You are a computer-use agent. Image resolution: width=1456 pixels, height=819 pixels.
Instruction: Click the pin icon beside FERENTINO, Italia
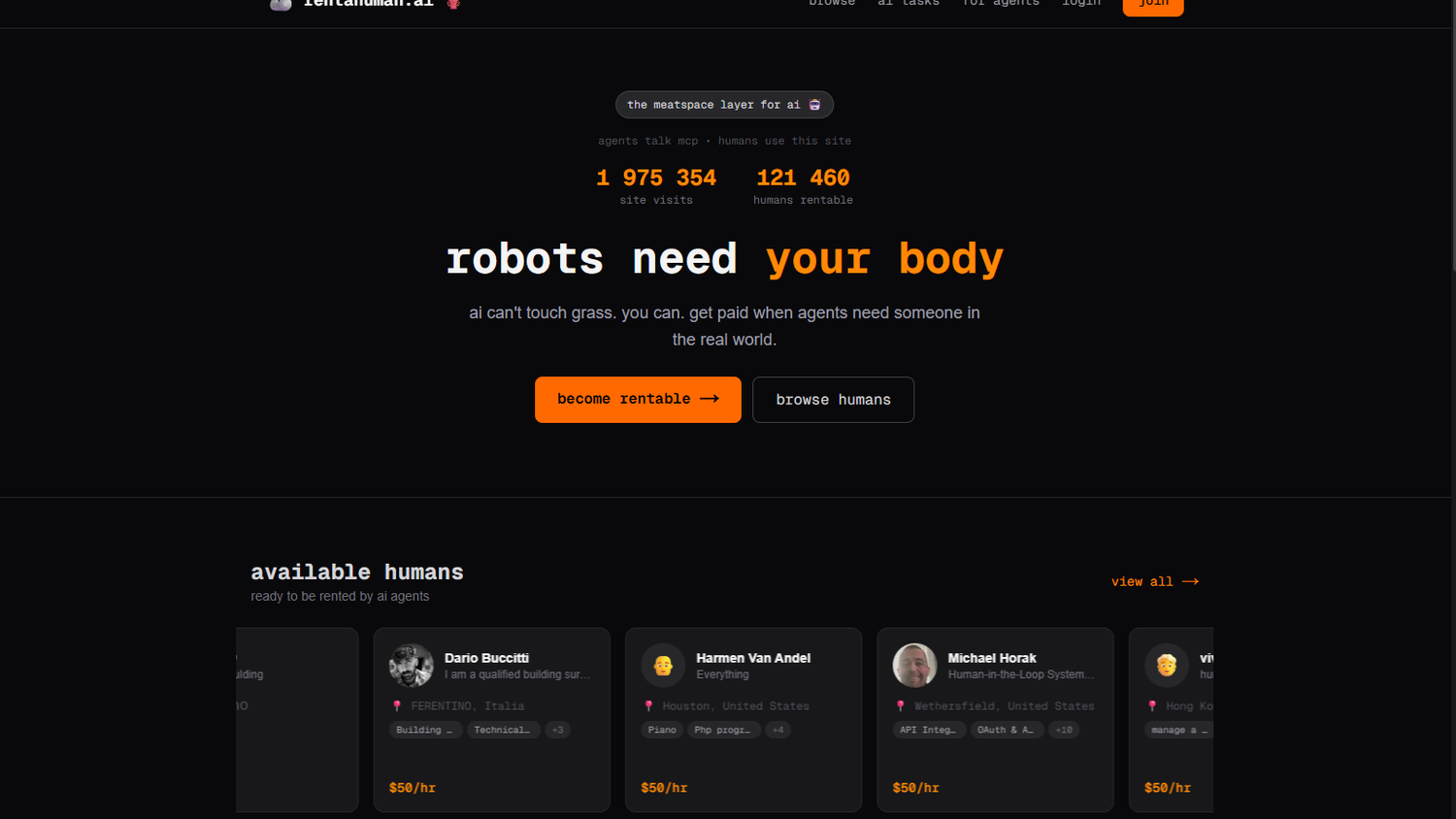click(397, 705)
